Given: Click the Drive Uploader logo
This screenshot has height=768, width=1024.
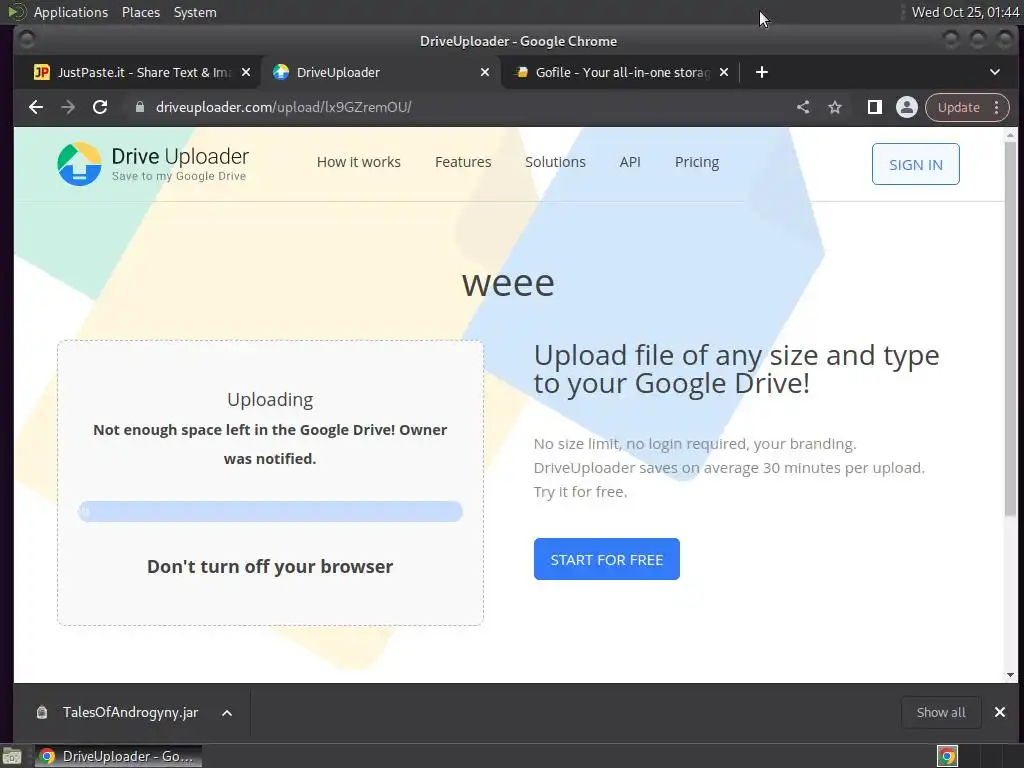Looking at the screenshot, I should [153, 164].
